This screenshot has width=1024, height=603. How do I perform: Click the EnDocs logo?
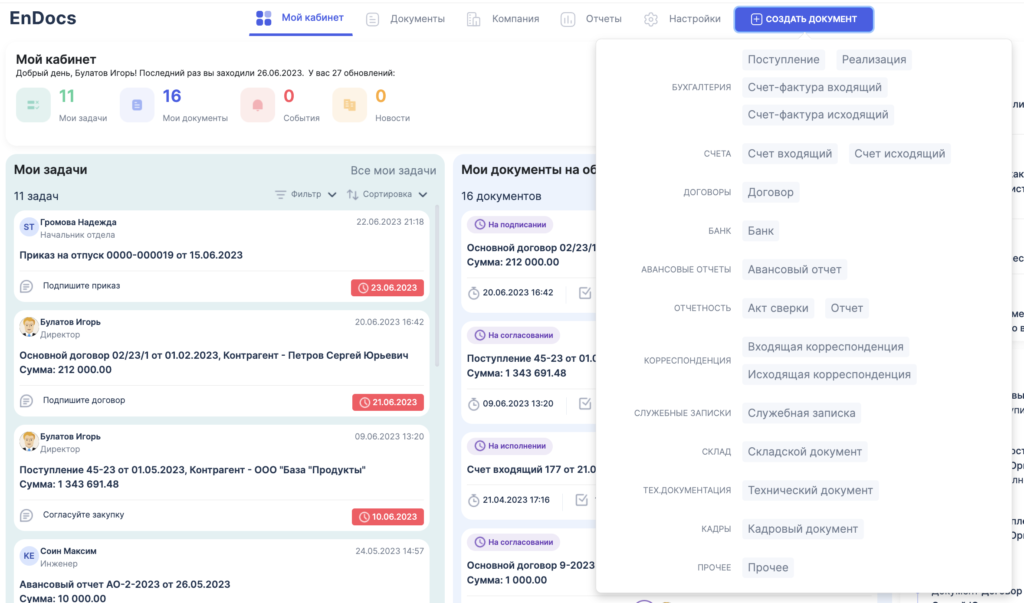pyautogui.click(x=43, y=18)
